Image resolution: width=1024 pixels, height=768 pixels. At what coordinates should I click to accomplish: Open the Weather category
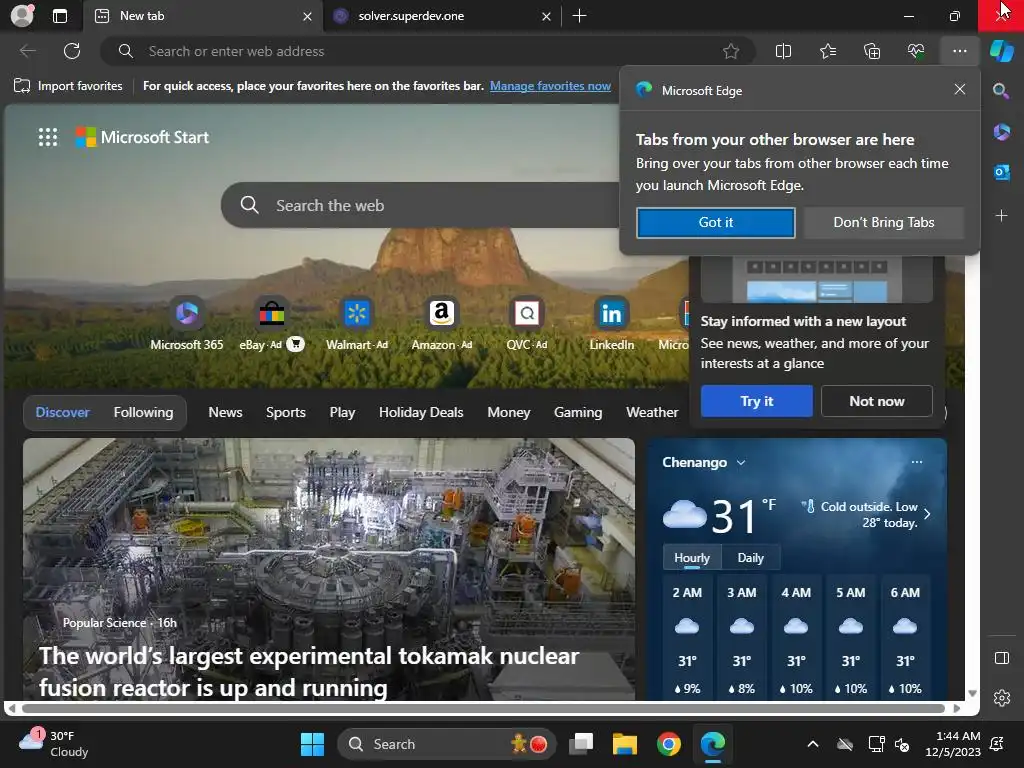tap(652, 412)
